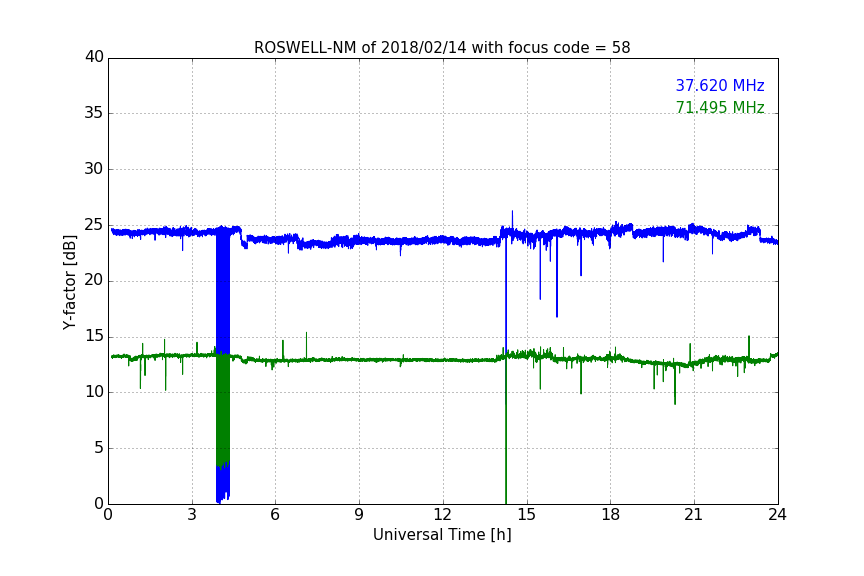This screenshot has width=864, height=576.
Task: Click the x-axis tick label 3
Action: (192, 515)
